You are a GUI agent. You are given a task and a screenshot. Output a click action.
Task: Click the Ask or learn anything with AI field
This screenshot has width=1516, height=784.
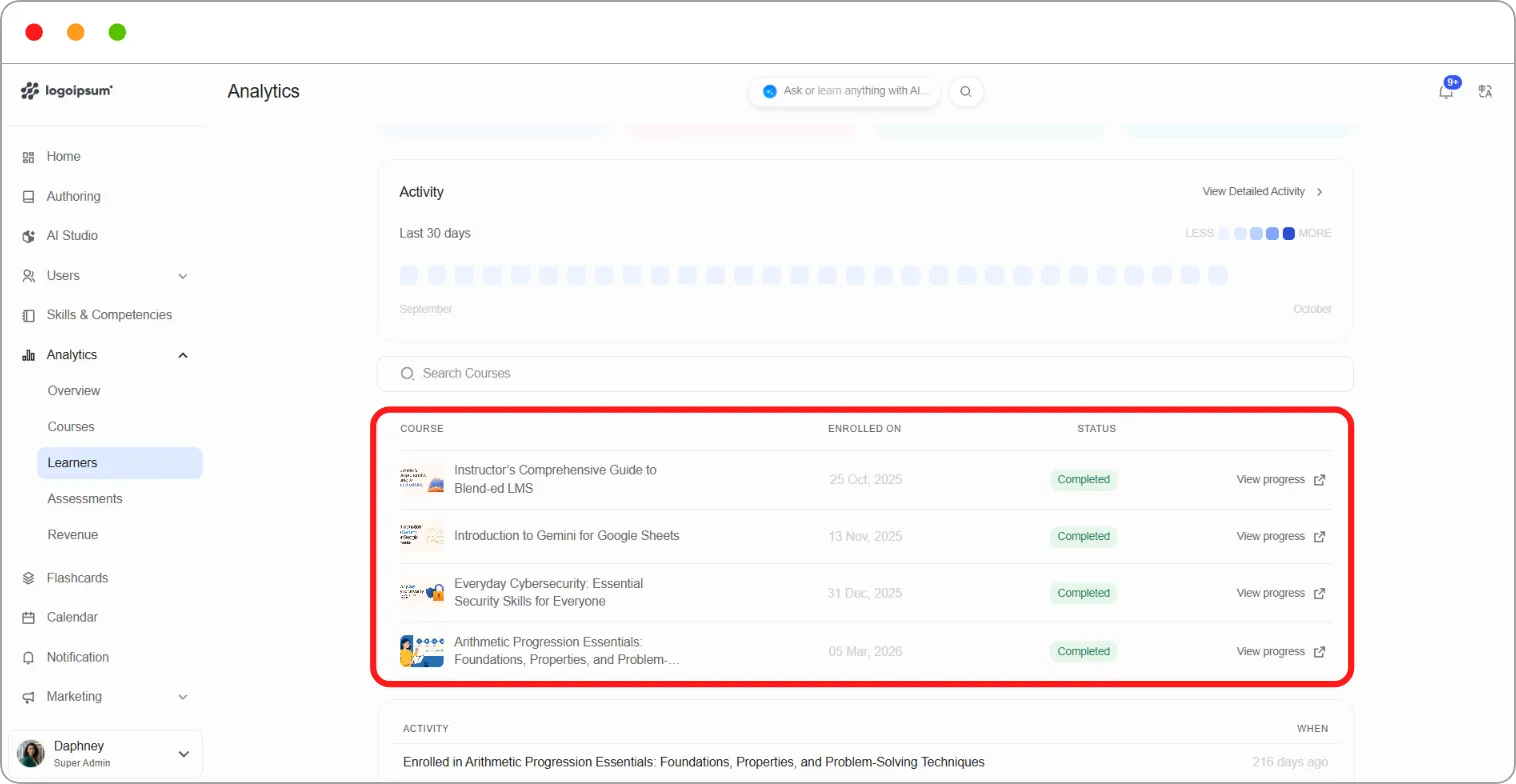tap(845, 91)
